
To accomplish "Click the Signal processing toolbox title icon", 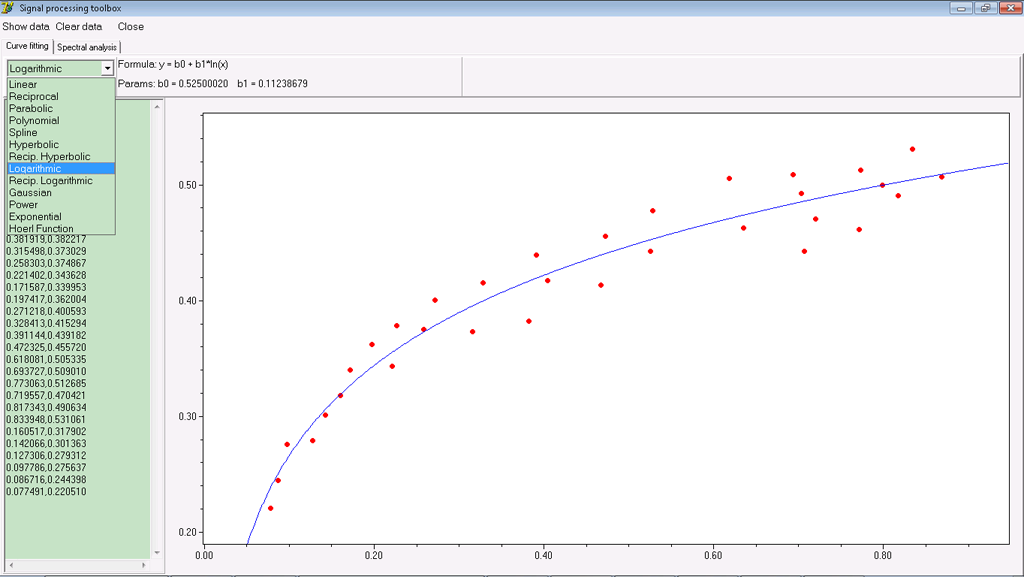I will 8,8.
